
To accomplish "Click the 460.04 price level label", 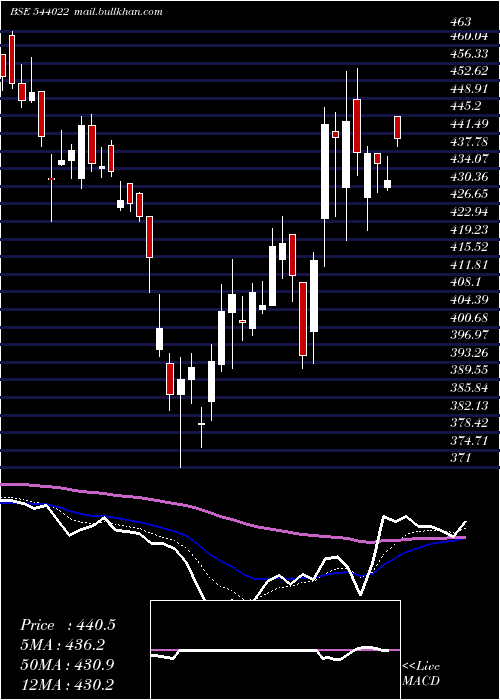I will point(469,37).
